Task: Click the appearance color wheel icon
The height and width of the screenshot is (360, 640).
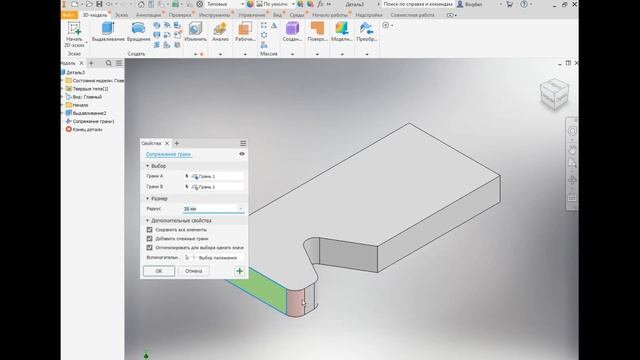Action: tap(250, 4)
